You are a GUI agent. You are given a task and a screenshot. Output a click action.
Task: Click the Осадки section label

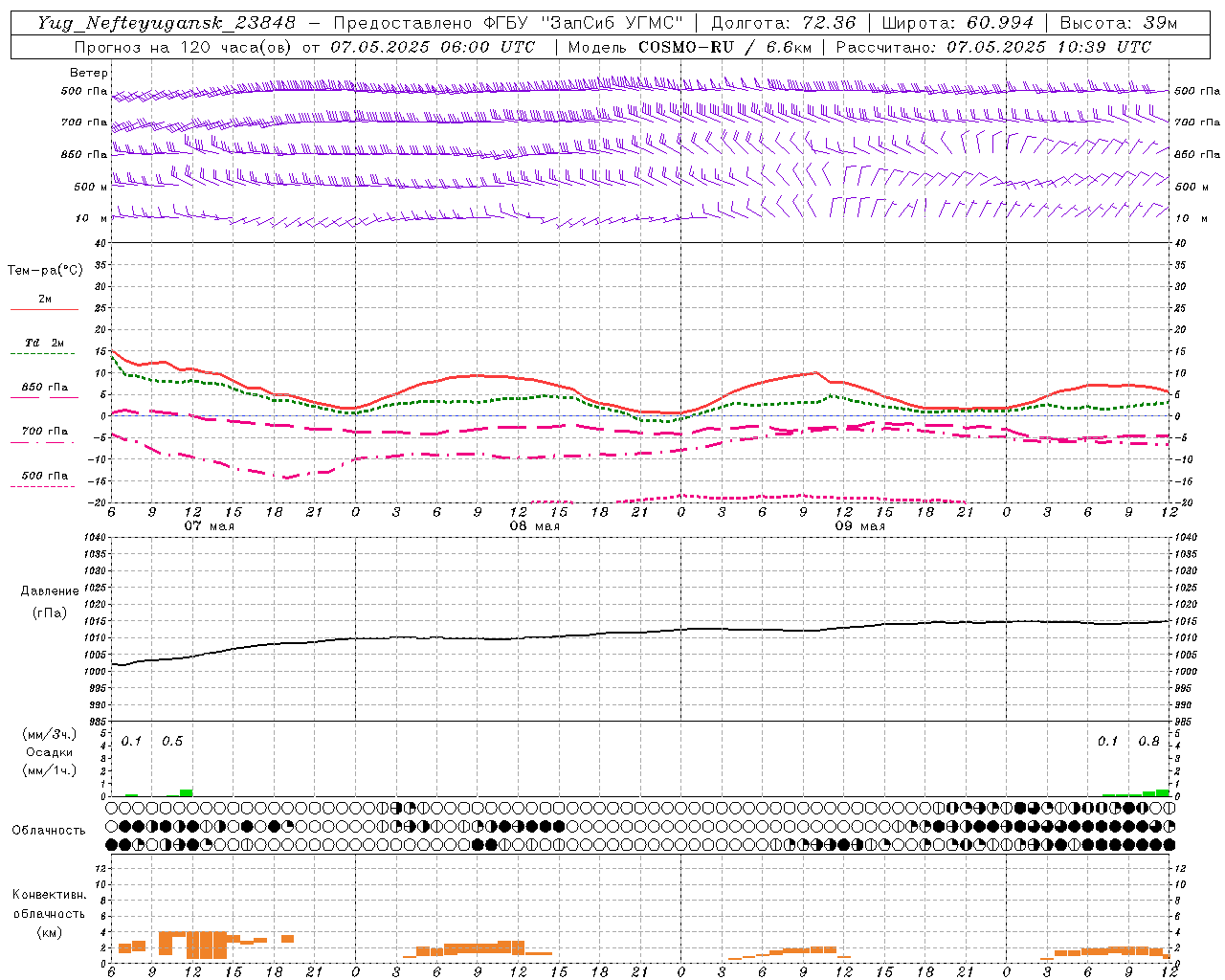point(50,752)
